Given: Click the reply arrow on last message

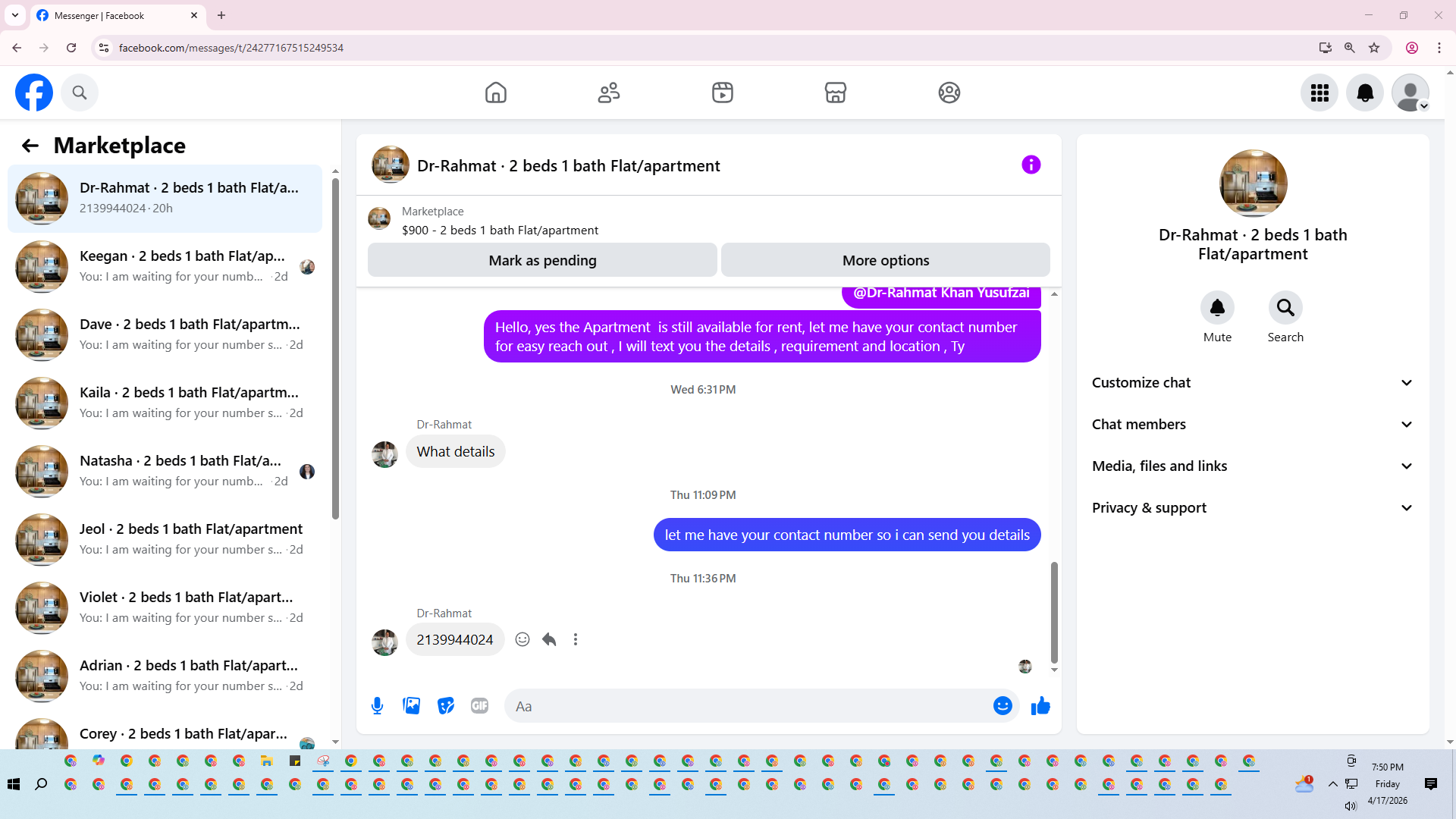Looking at the screenshot, I should tap(549, 639).
